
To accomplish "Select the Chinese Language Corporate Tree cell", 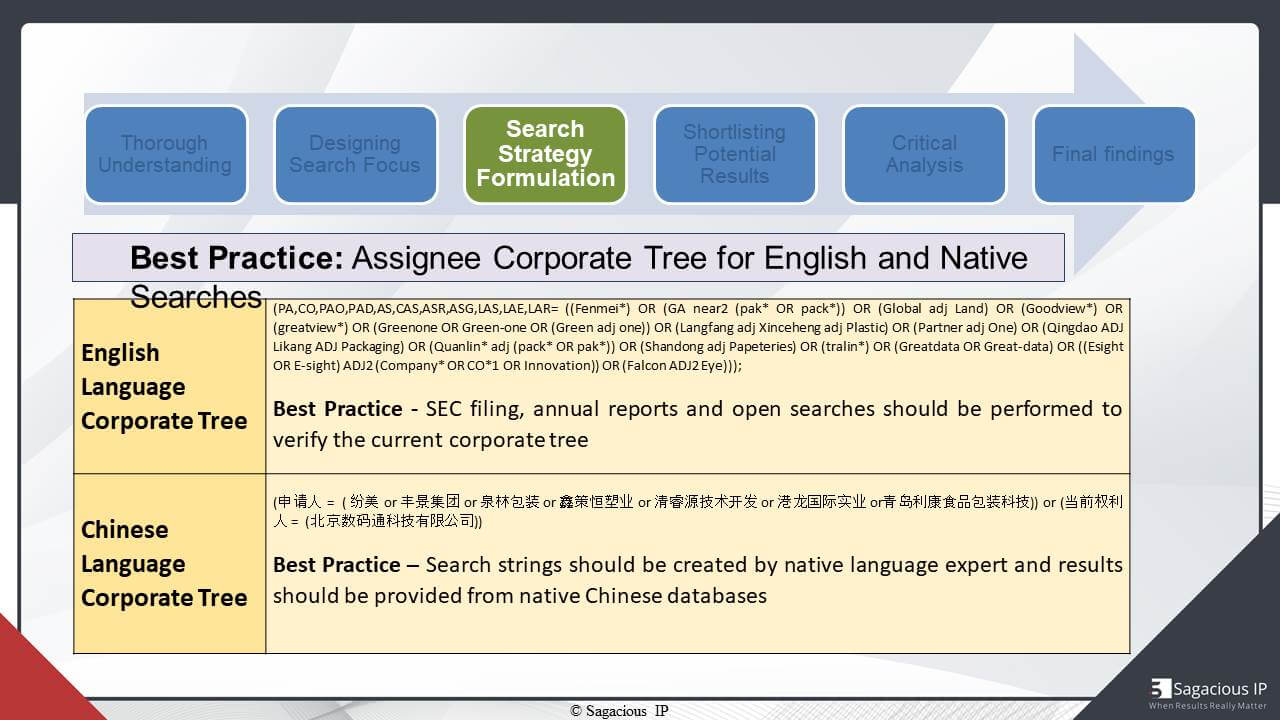I will pos(169,563).
